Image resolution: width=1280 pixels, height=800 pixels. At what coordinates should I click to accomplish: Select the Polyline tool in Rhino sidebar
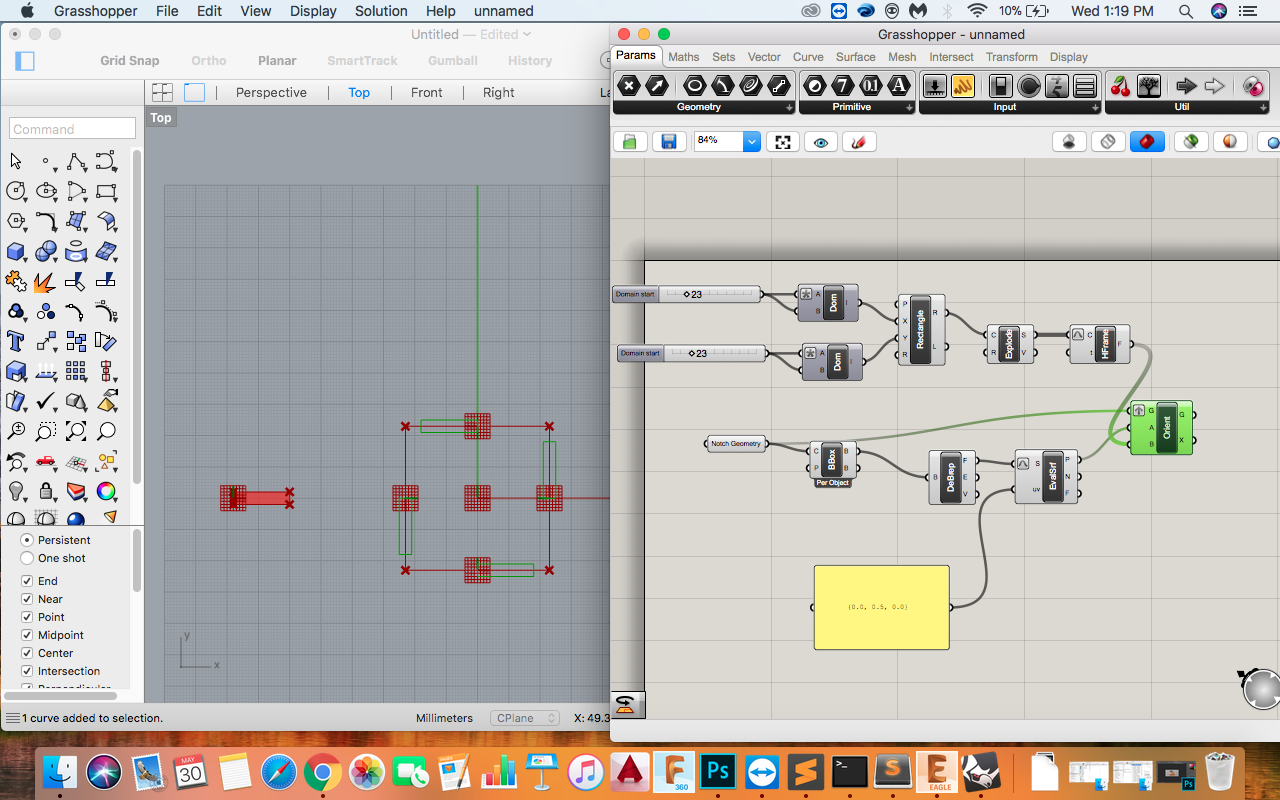click(76, 161)
